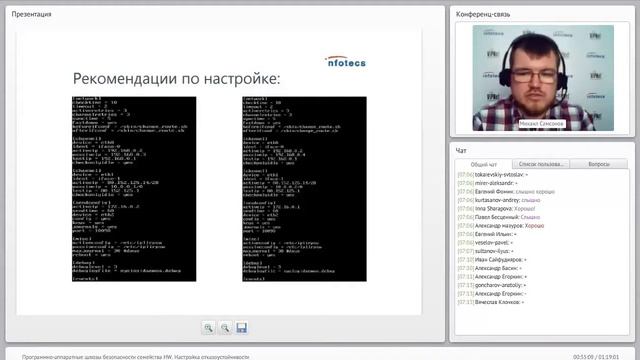Select Евгений Фомин's message 'Слышно хорошо'
Screen dimensions: 640x360
(506, 191)
